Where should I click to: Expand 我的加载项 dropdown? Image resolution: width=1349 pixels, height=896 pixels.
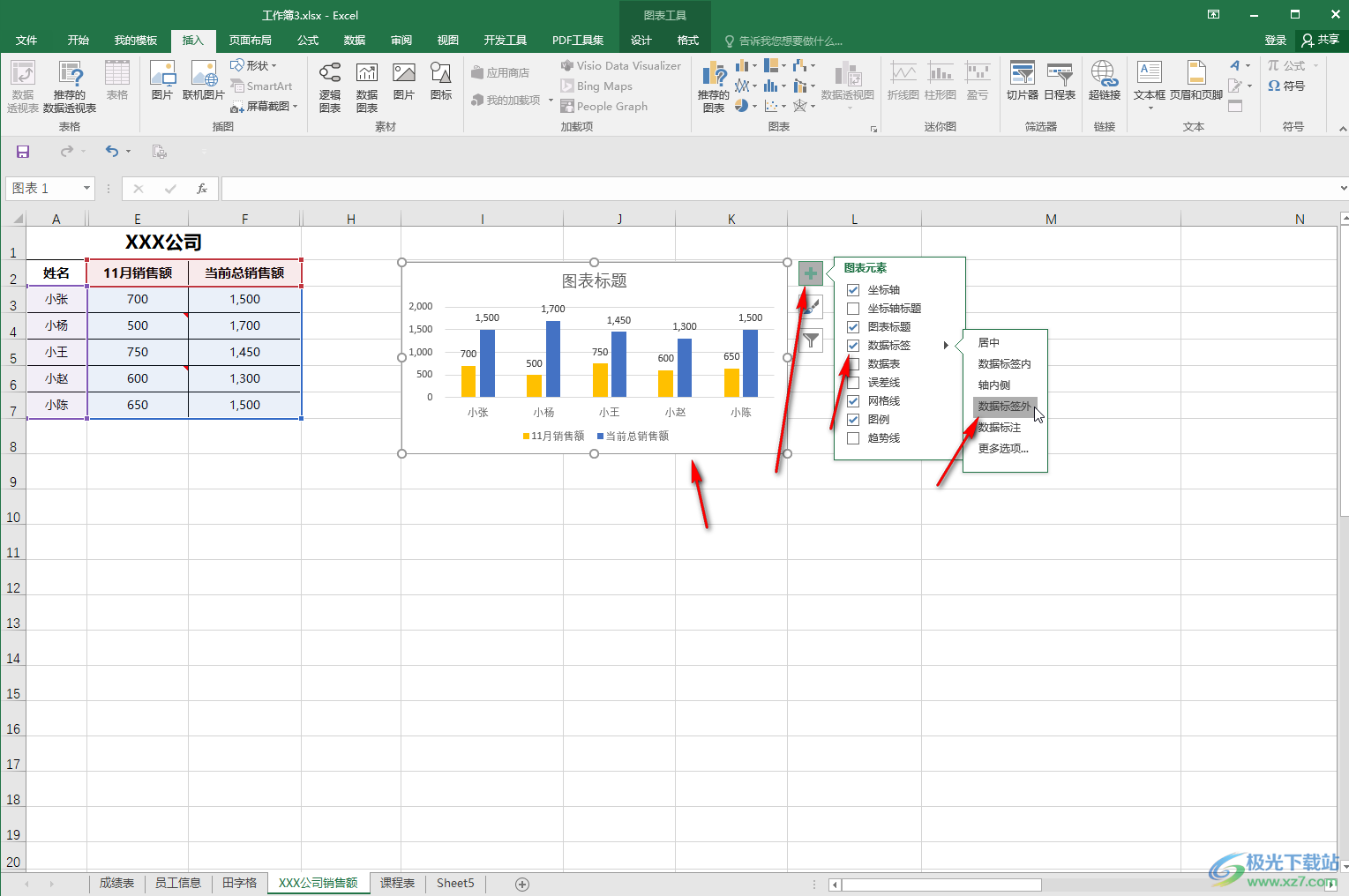551,100
